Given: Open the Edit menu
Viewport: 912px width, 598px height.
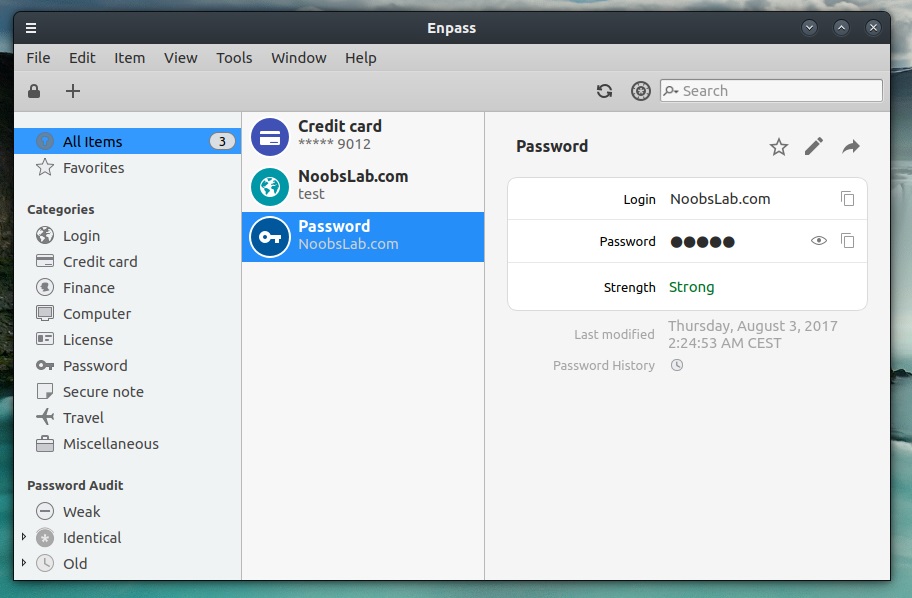Looking at the screenshot, I should tap(82, 58).
